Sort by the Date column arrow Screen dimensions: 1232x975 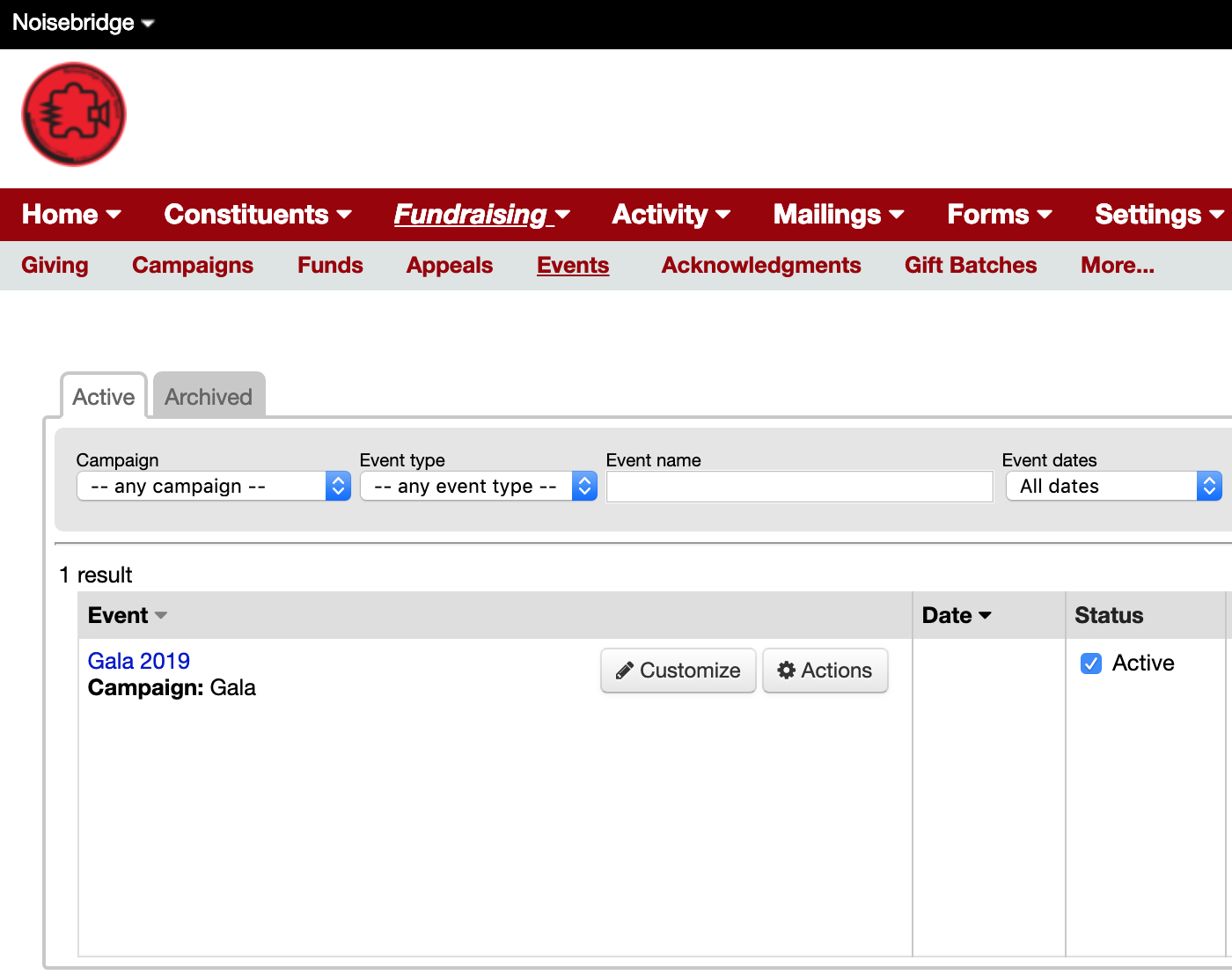click(985, 616)
